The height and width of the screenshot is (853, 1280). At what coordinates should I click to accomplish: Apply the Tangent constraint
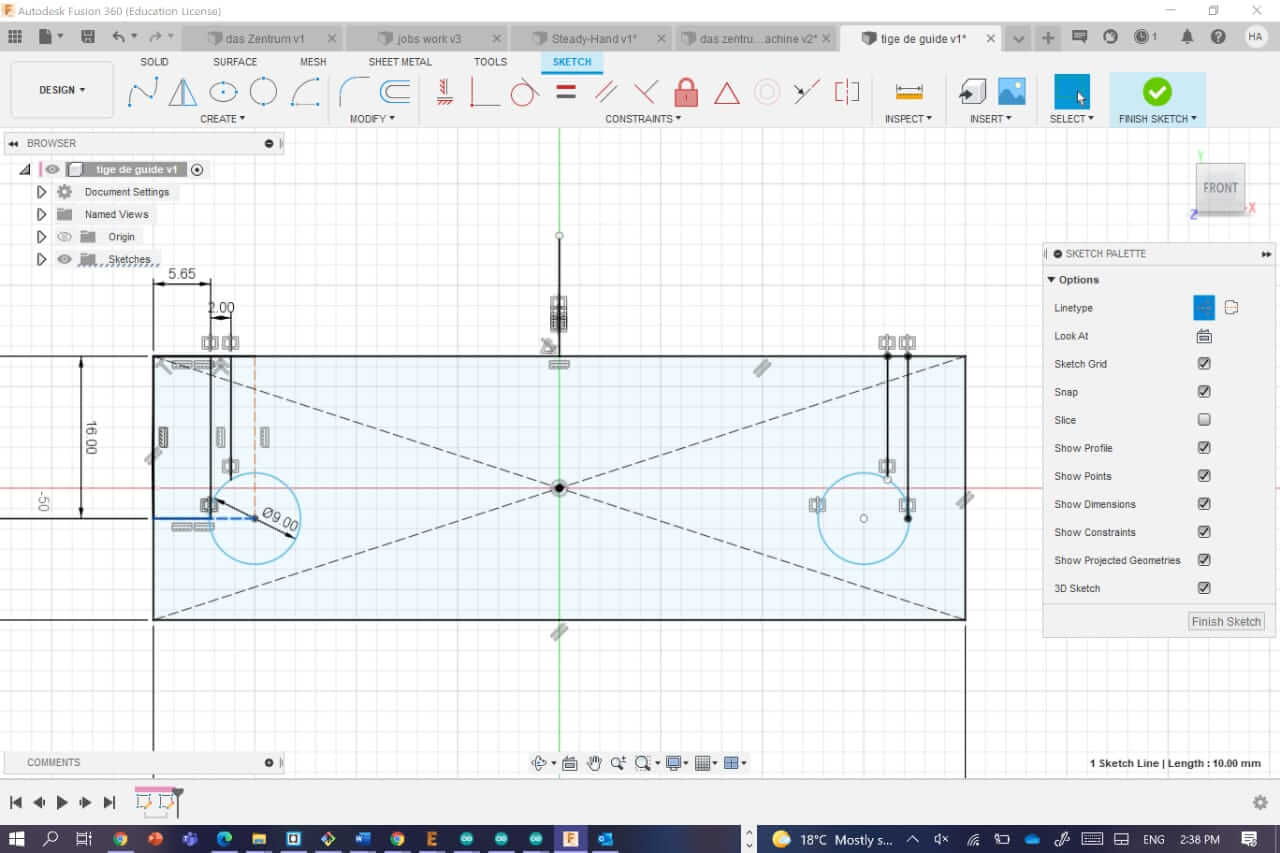click(x=525, y=92)
